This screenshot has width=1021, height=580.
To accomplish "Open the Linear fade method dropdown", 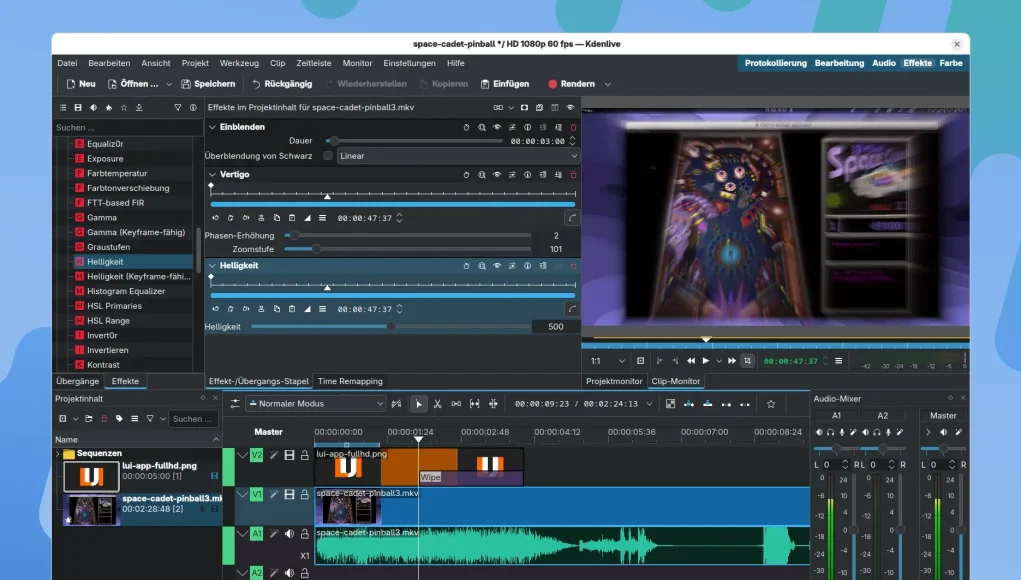I will (x=458, y=156).
